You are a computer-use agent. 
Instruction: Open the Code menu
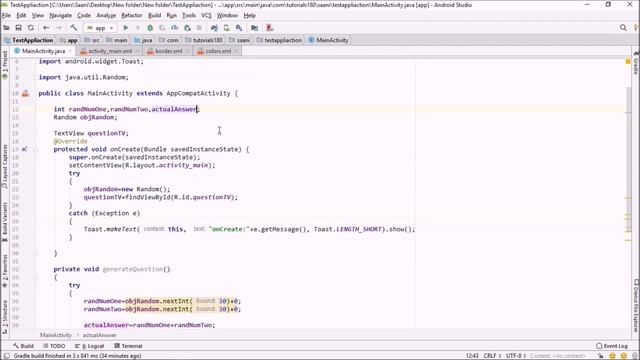[84, 16]
